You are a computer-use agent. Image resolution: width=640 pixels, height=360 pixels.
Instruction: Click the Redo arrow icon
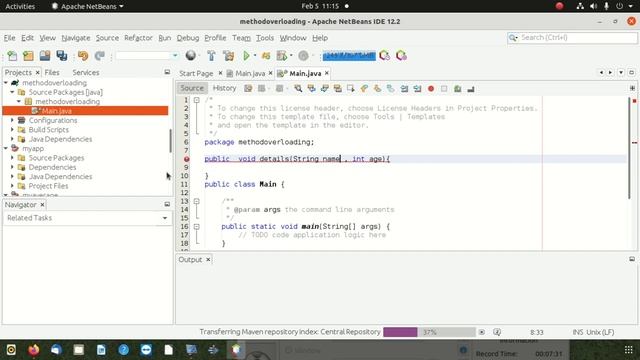[x=100, y=56]
